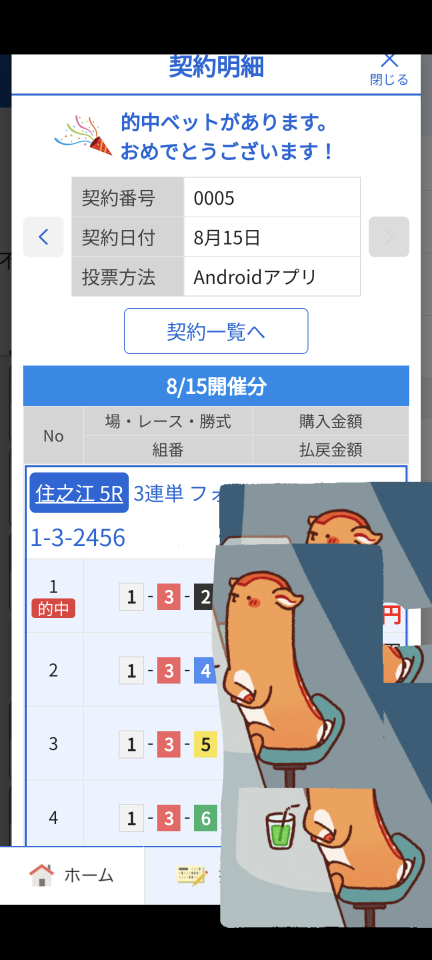This screenshot has height=960, width=432.
Task: Tap the house icon beside ホーム
Action: coord(42,875)
